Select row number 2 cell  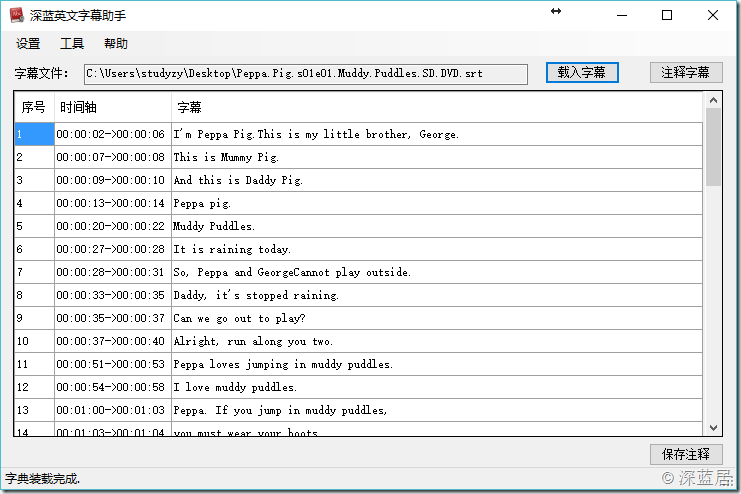pos(34,157)
